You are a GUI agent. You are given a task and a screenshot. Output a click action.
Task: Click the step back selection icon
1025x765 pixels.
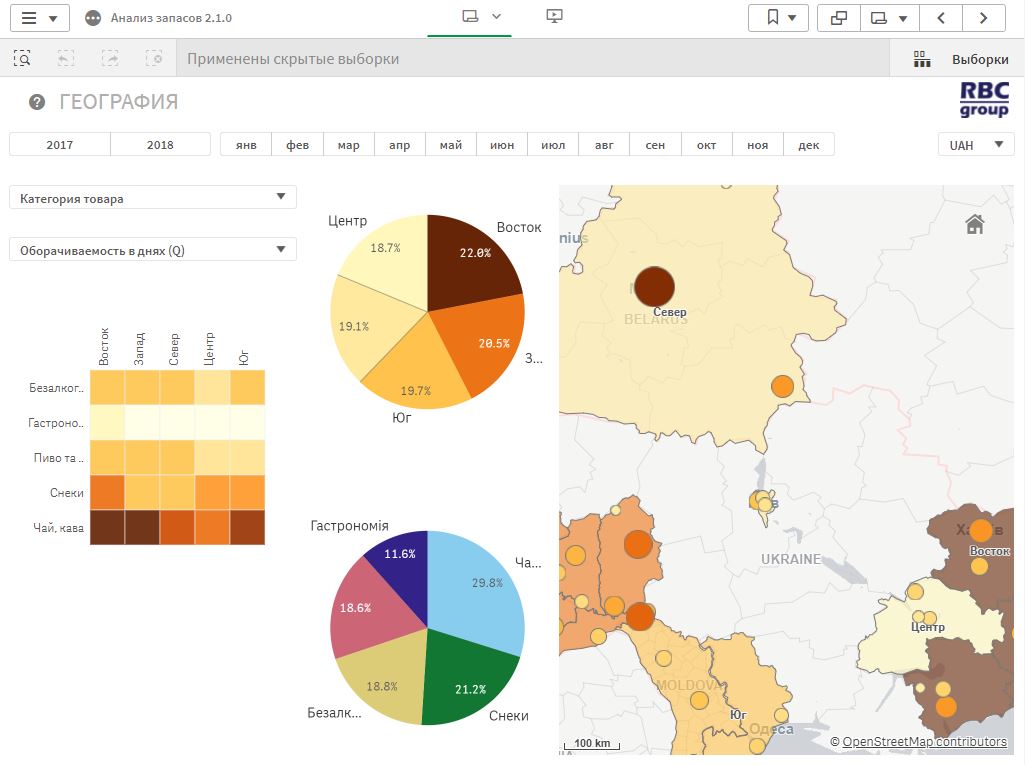click(66, 59)
